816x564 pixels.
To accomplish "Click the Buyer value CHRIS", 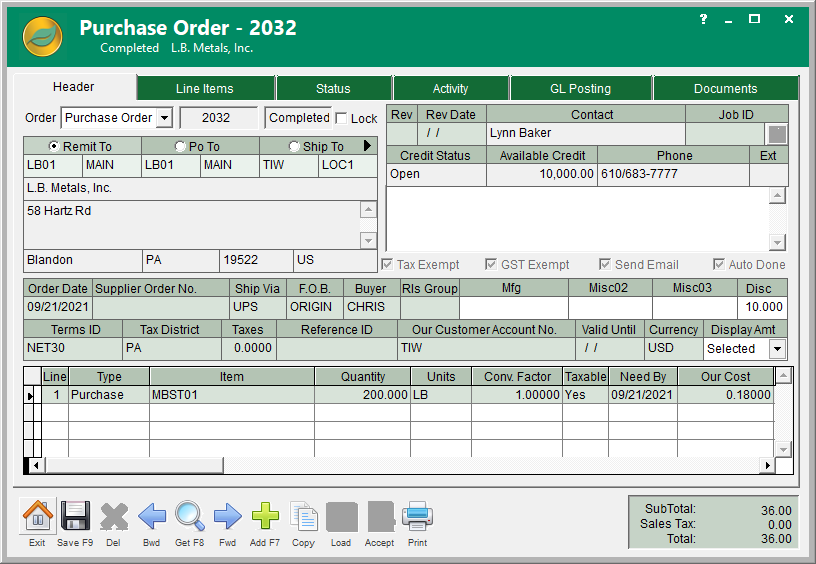I will pos(372,307).
